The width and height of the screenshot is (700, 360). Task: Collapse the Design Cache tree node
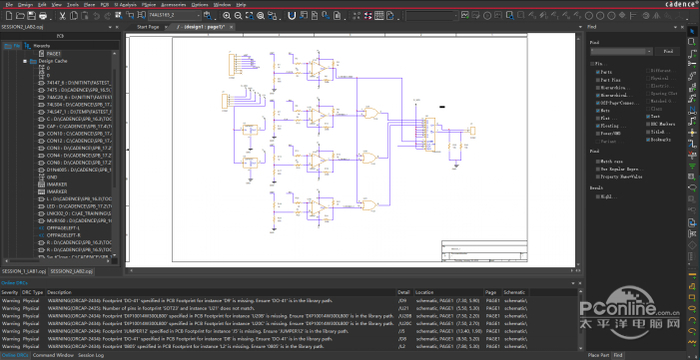coord(25,61)
